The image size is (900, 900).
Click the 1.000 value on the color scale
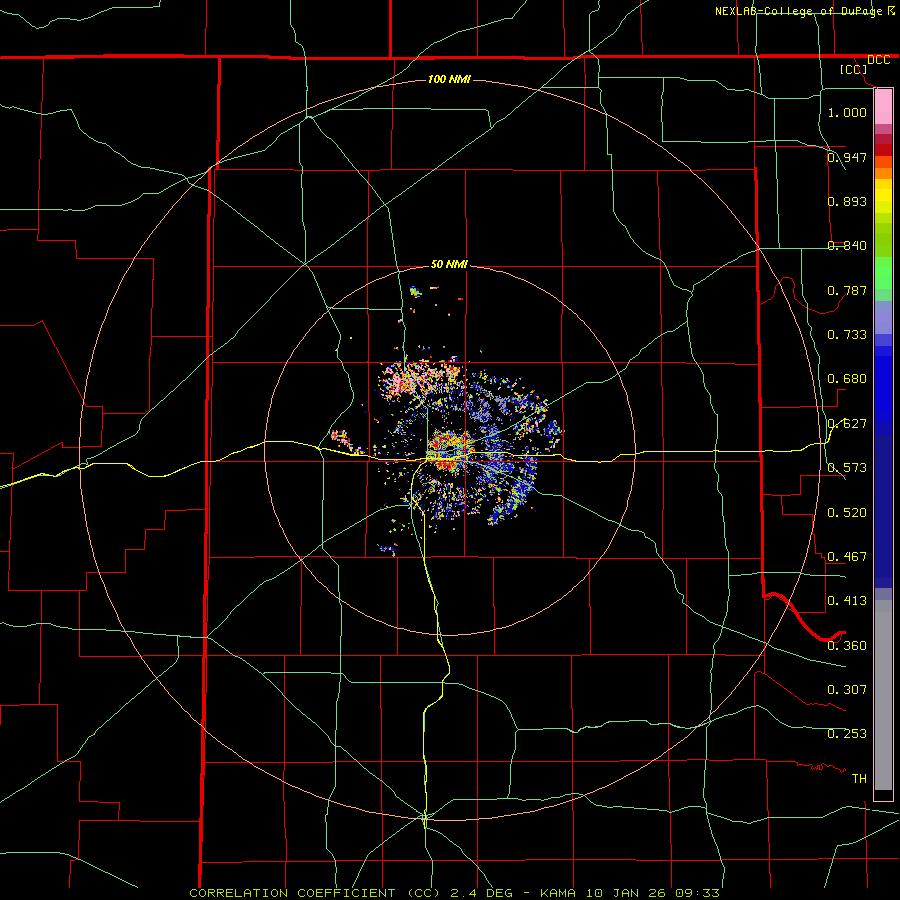[847, 112]
